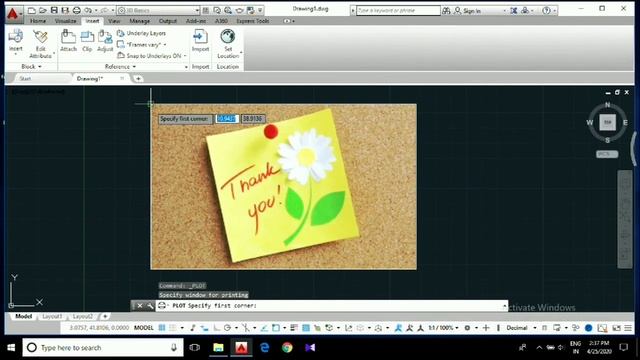The image size is (640, 360).
Task: Open the workspace selector dropdown in title bar
Action: [x=158, y=10]
